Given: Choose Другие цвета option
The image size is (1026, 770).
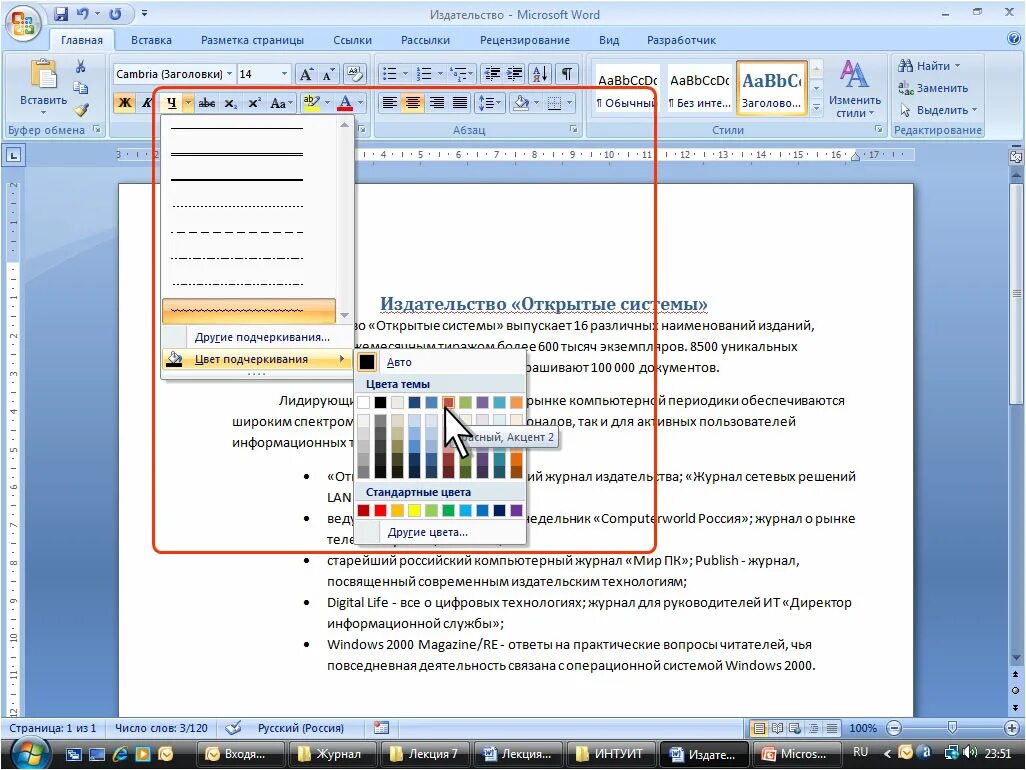Looking at the screenshot, I should tap(440, 532).
